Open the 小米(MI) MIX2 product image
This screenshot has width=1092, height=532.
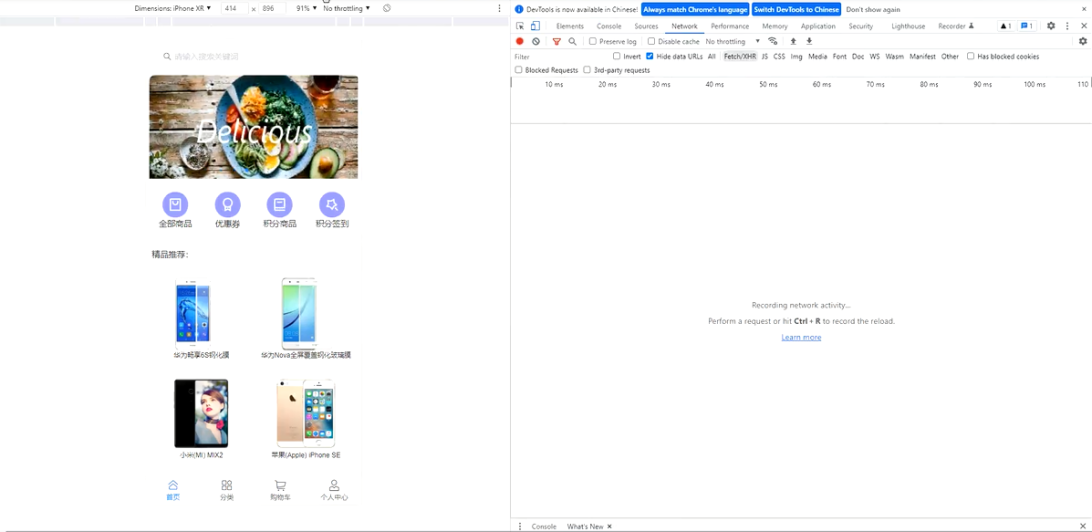pos(201,413)
